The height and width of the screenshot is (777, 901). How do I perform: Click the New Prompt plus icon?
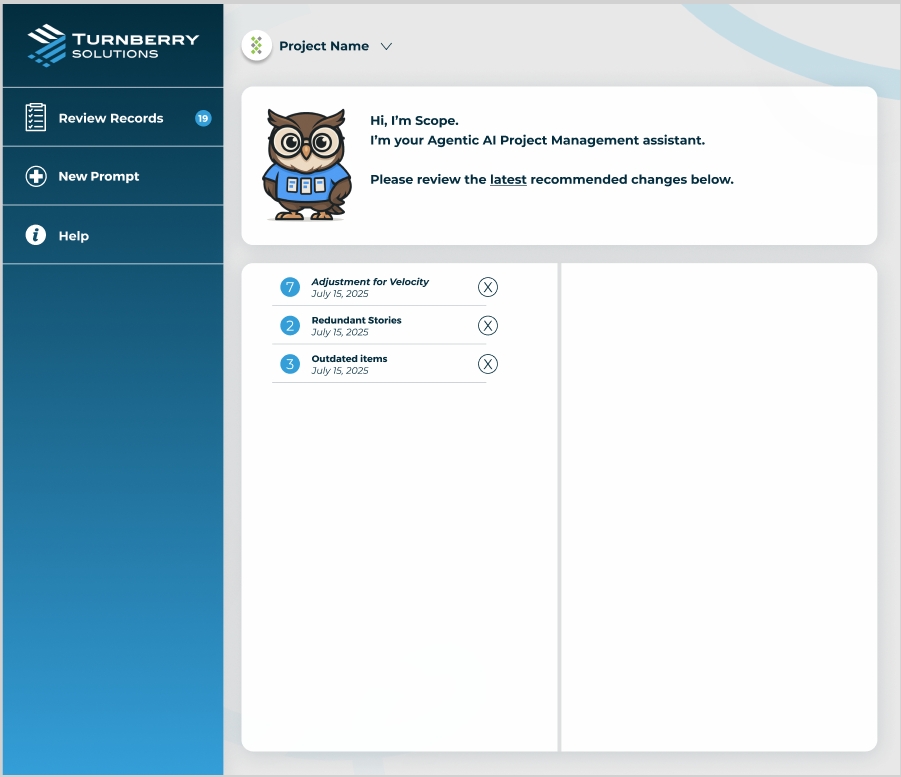pos(36,177)
